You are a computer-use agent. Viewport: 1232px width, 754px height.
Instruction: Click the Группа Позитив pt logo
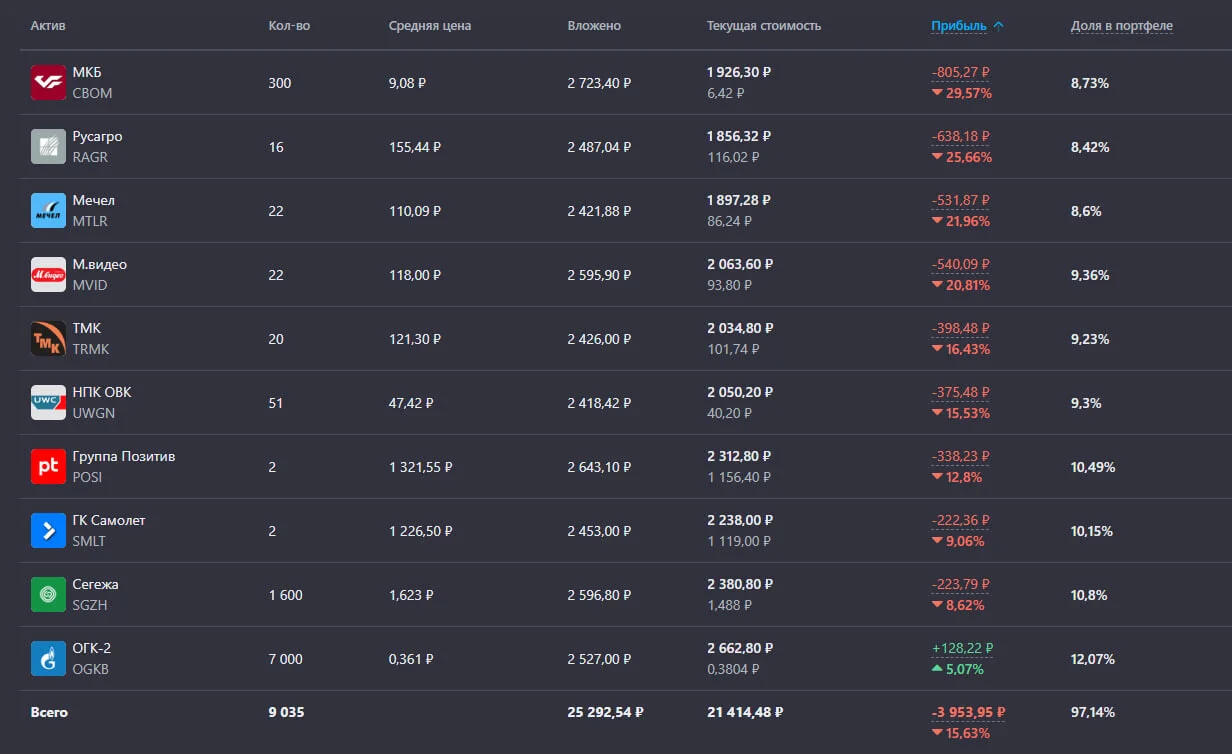[x=48, y=467]
